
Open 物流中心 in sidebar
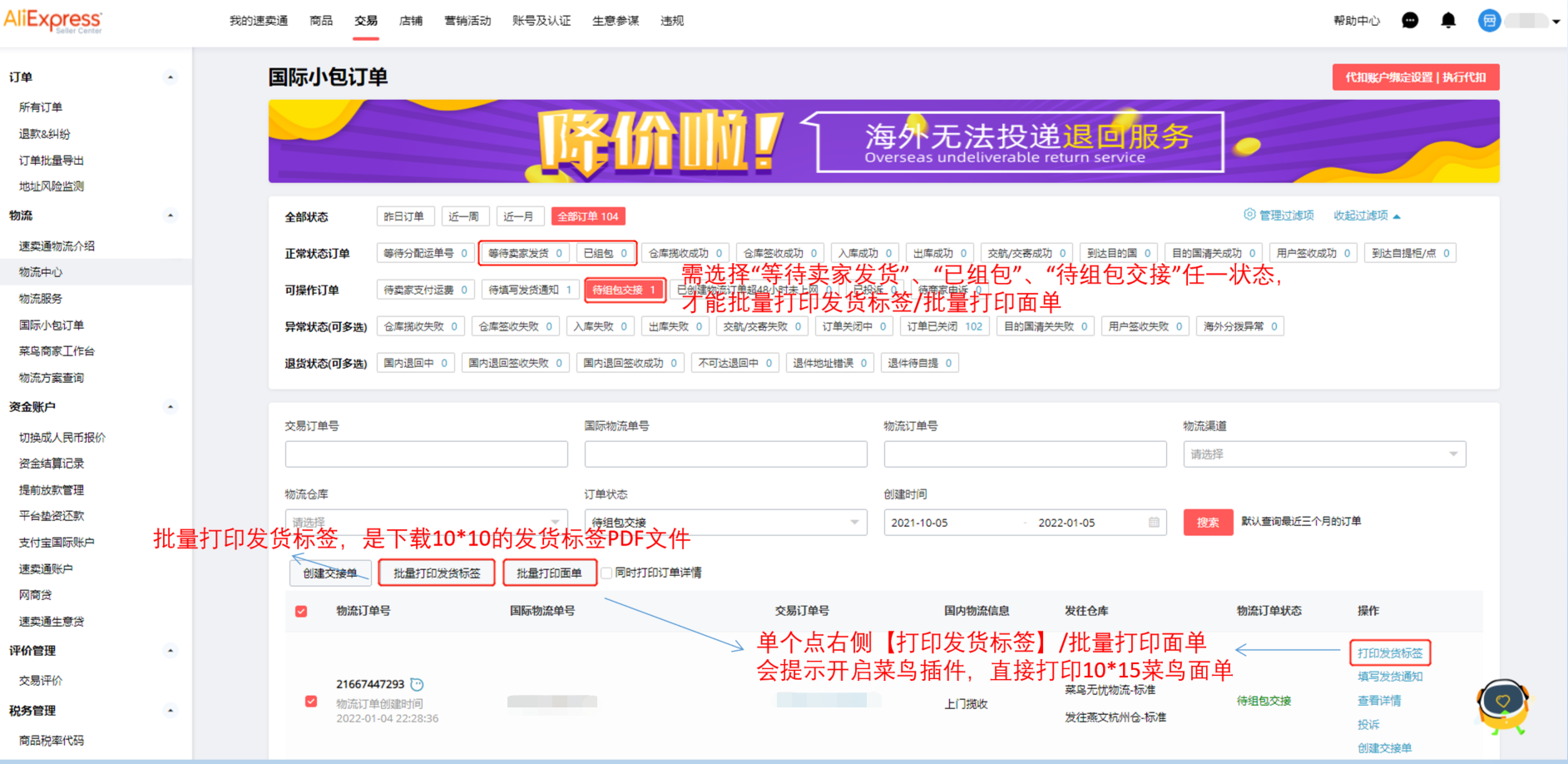click(x=41, y=272)
